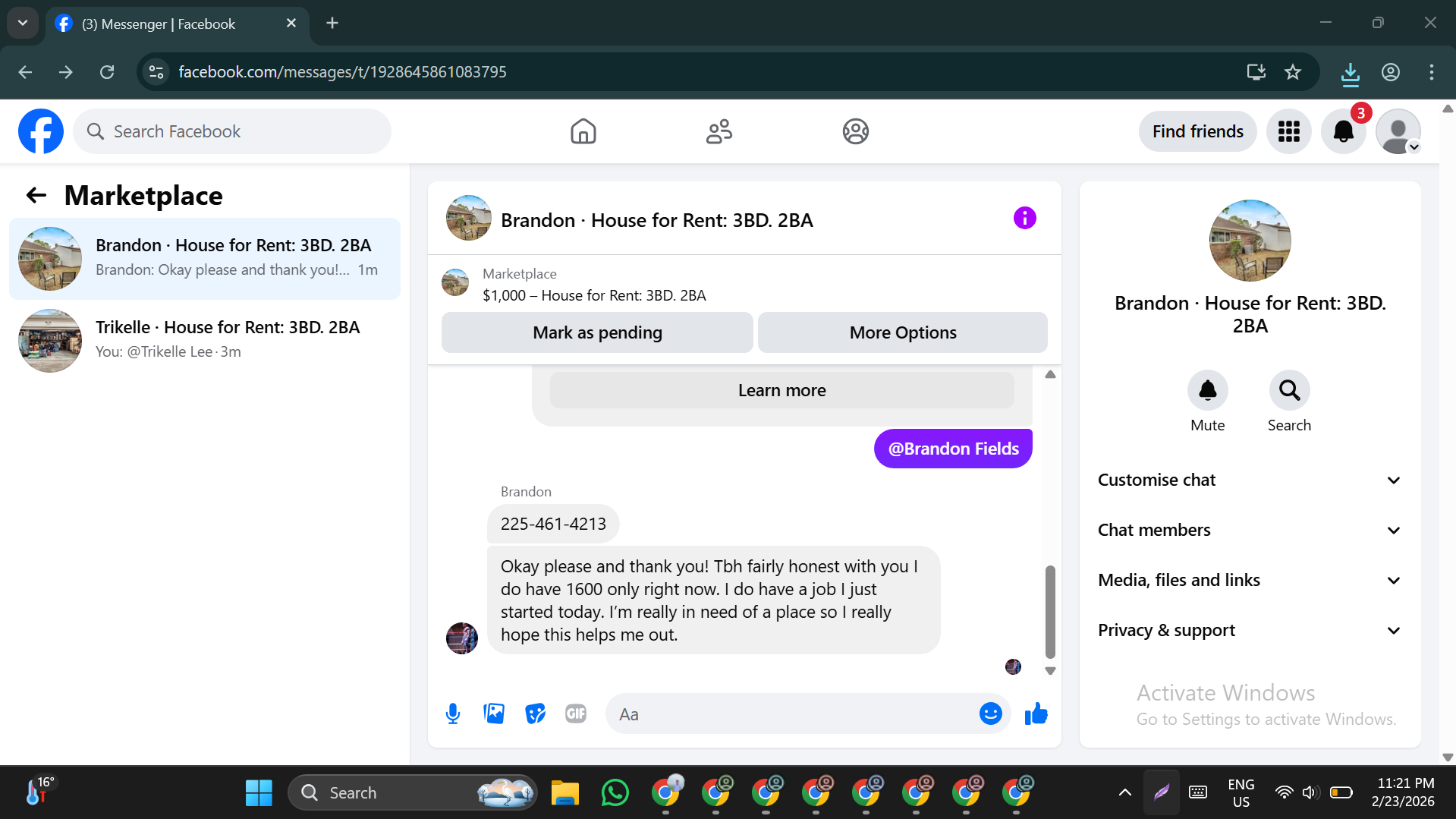Open browser downloads icon

pyautogui.click(x=1350, y=72)
